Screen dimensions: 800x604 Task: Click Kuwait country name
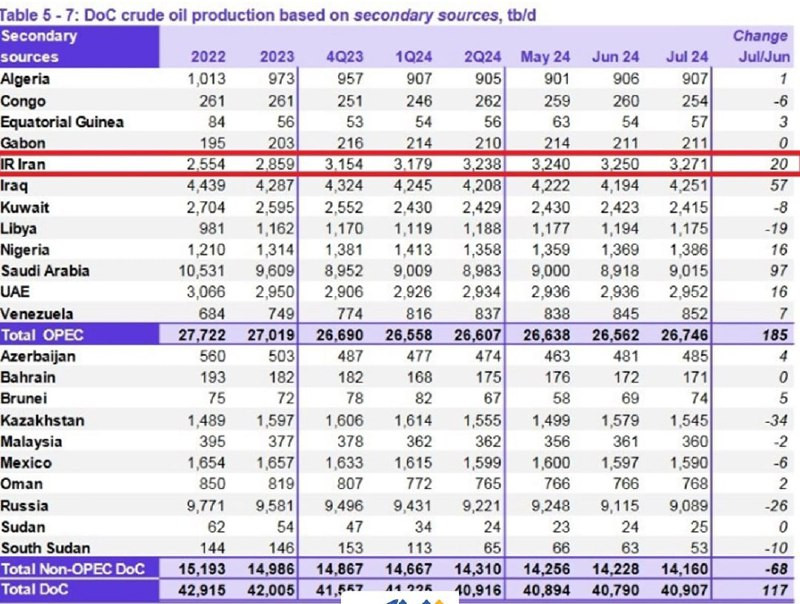[25, 207]
